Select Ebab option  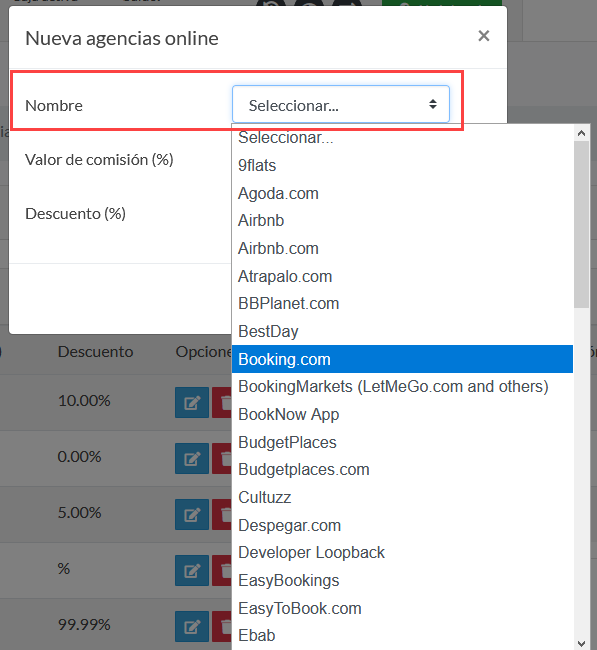[402, 635]
